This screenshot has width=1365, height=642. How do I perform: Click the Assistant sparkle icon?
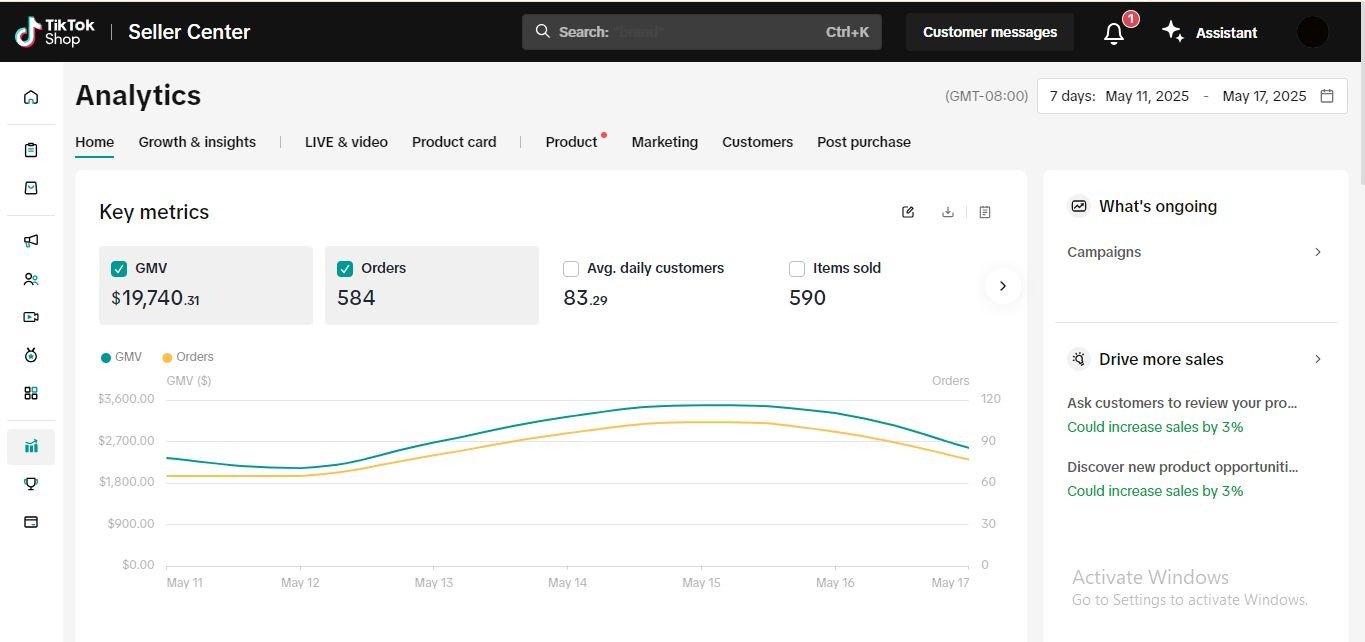click(x=1172, y=32)
